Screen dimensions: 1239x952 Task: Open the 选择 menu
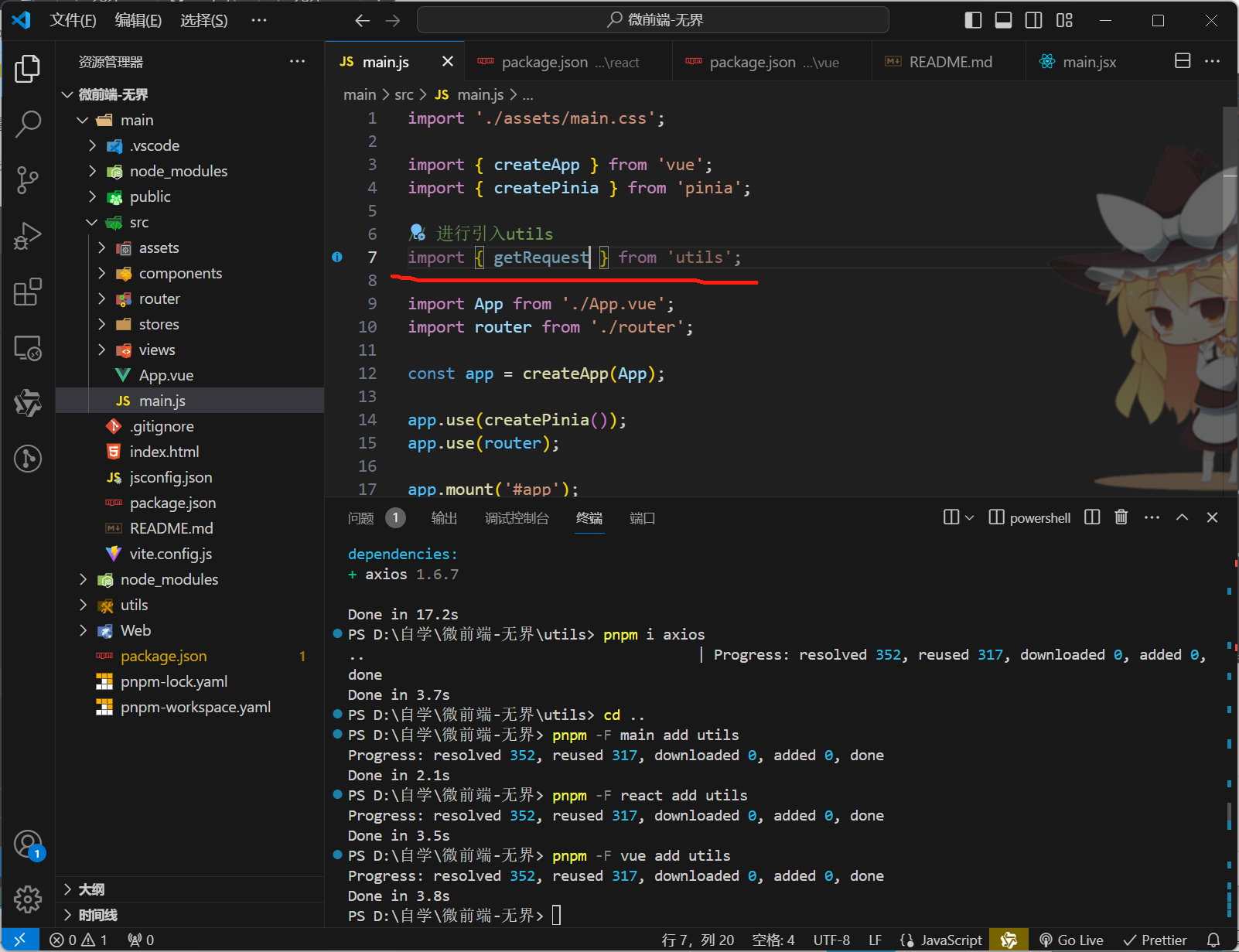(x=204, y=20)
